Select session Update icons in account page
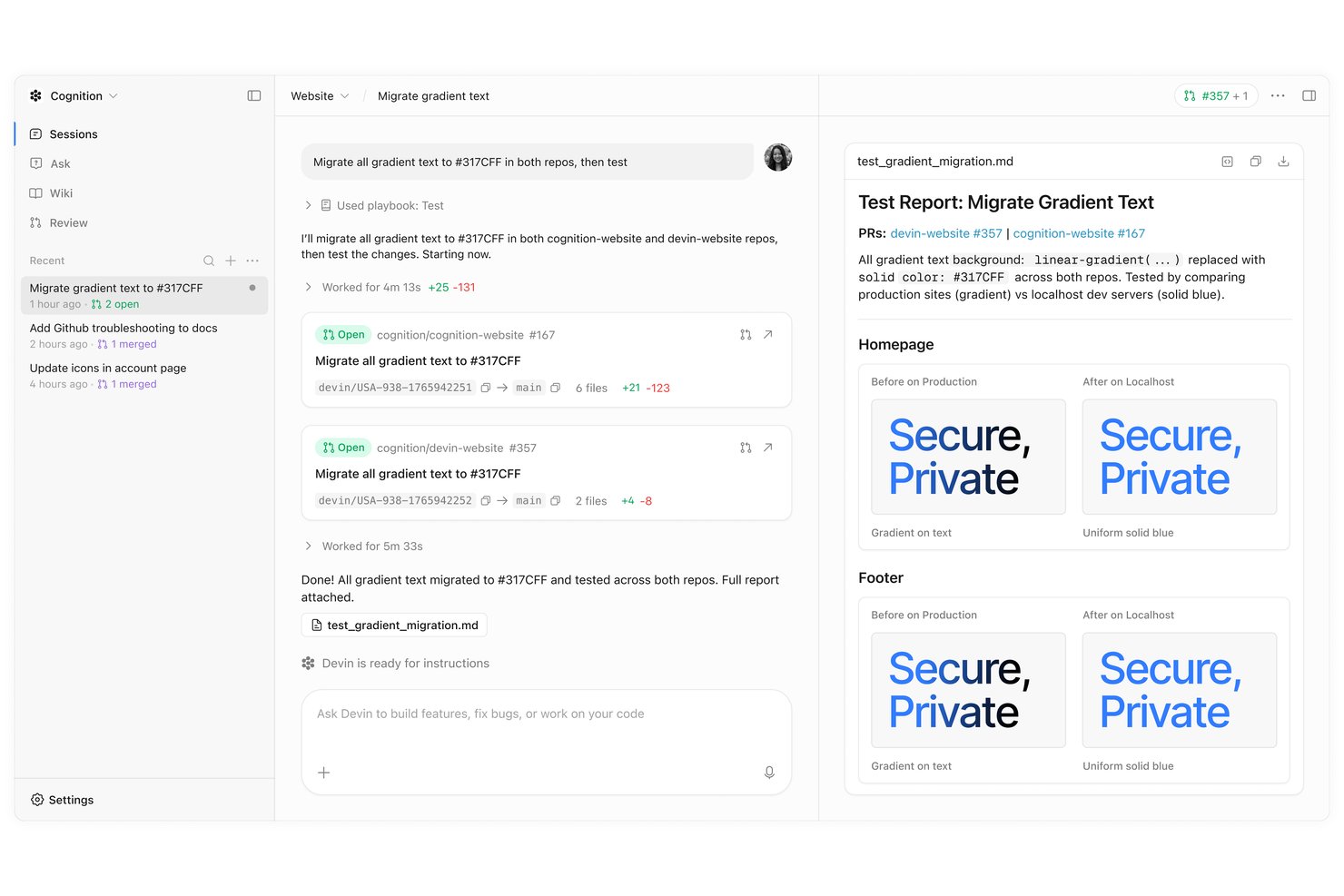The image size is (1344, 896). pyautogui.click(x=143, y=375)
